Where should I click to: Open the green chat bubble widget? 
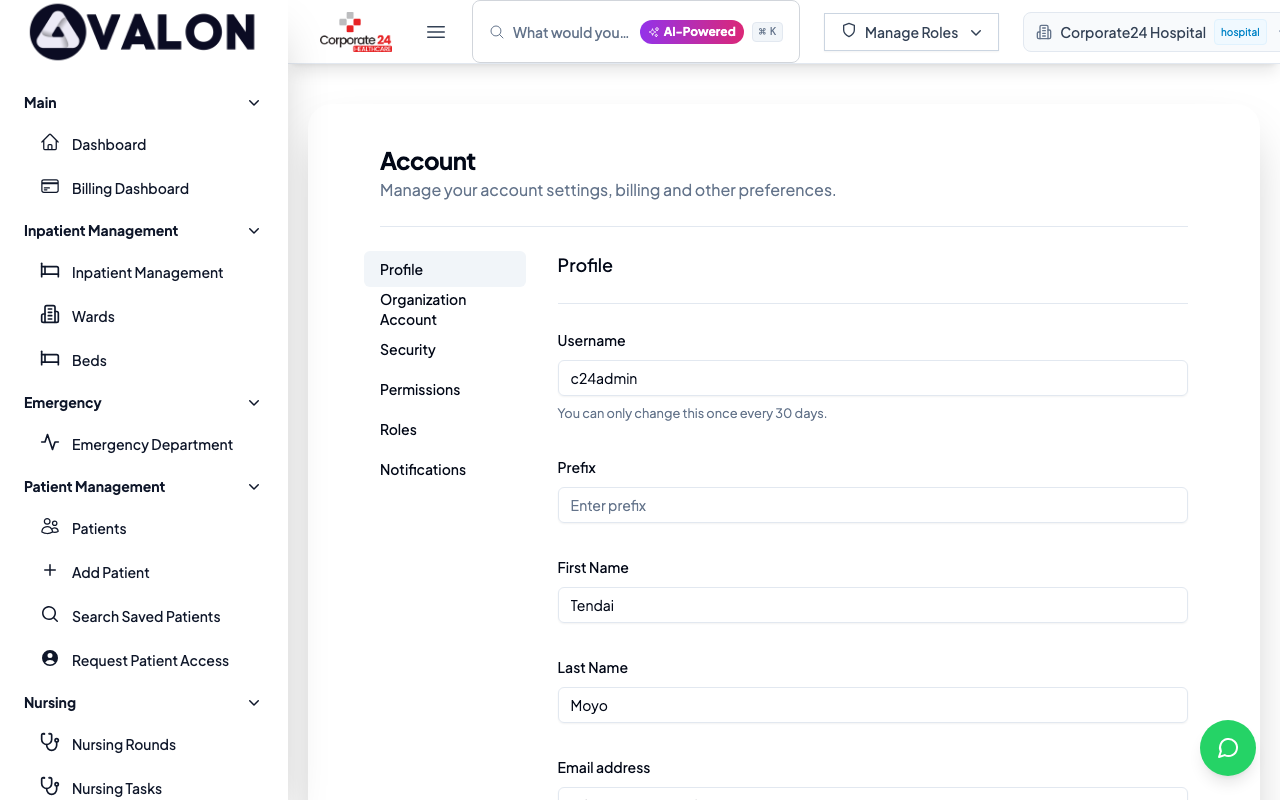click(1227, 748)
